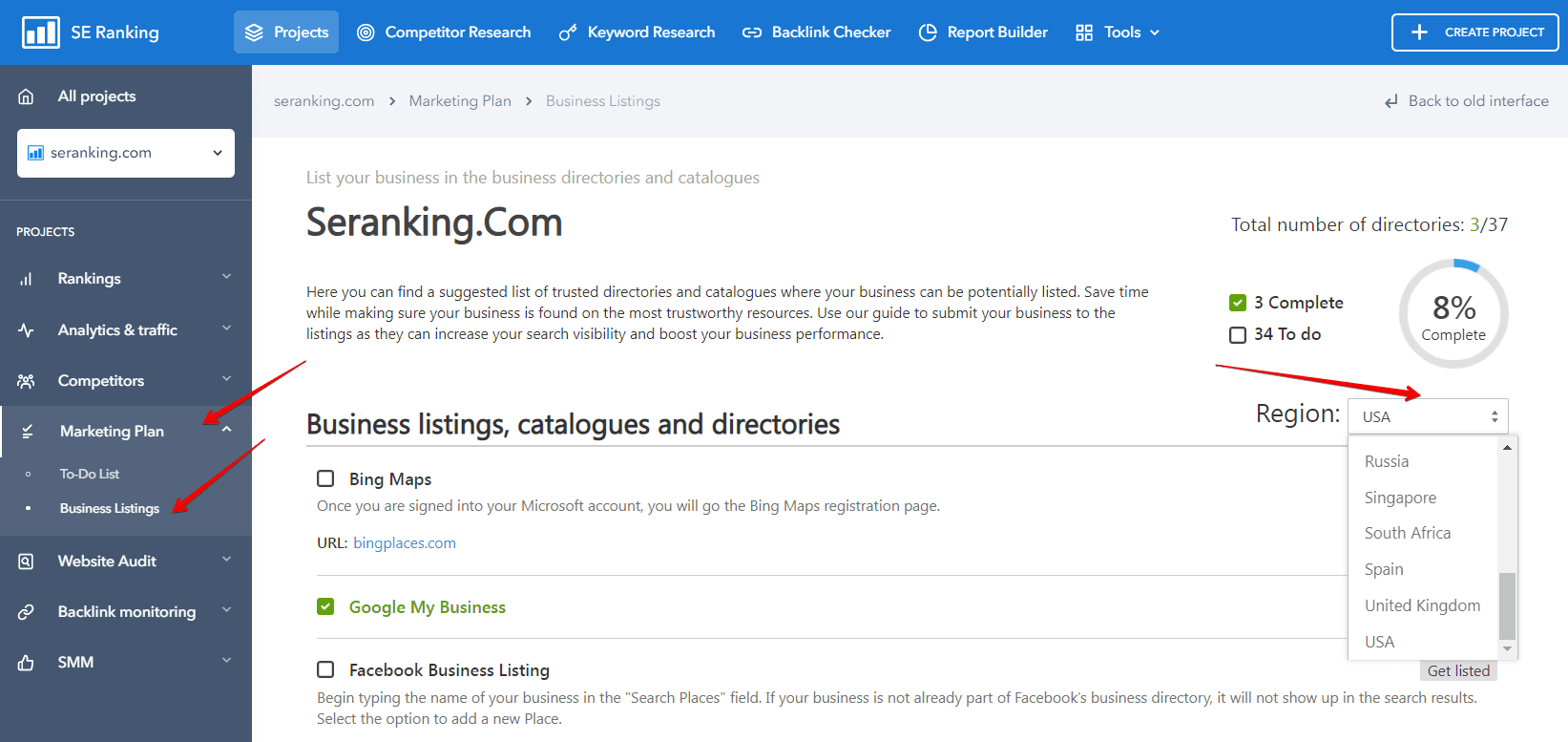This screenshot has width=1568, height=742.
Task: Click the Total number of directories 3/37 text
Action: [1369, 224]
